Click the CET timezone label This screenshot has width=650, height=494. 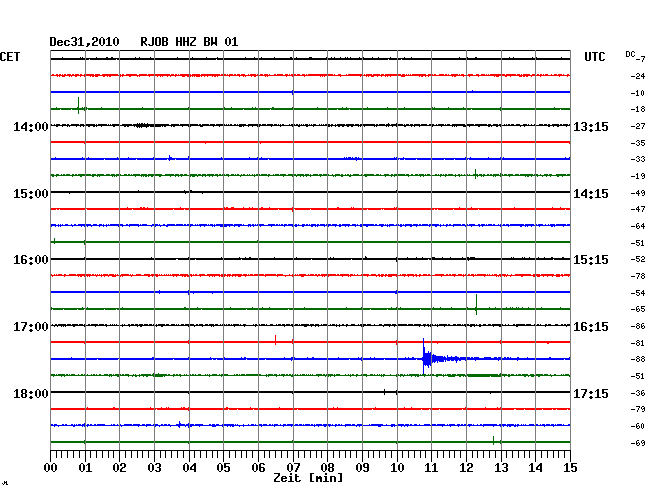10,57
